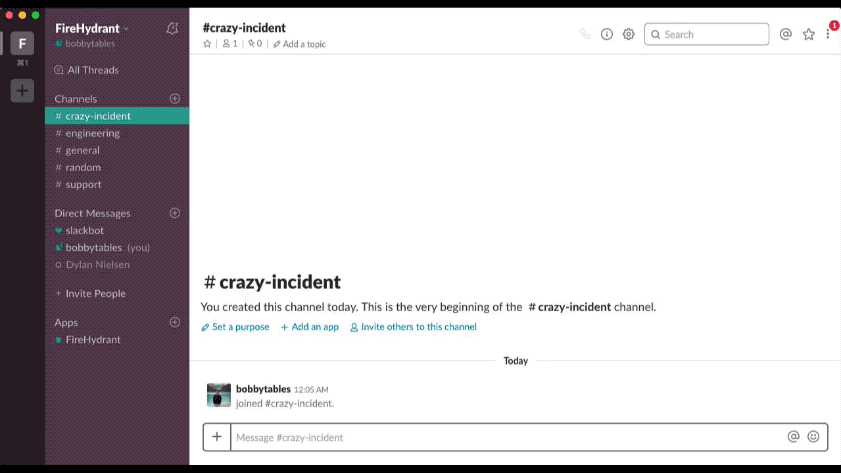
Task: Open bobbytables avatar in message
Action: [x=219, y=395]
